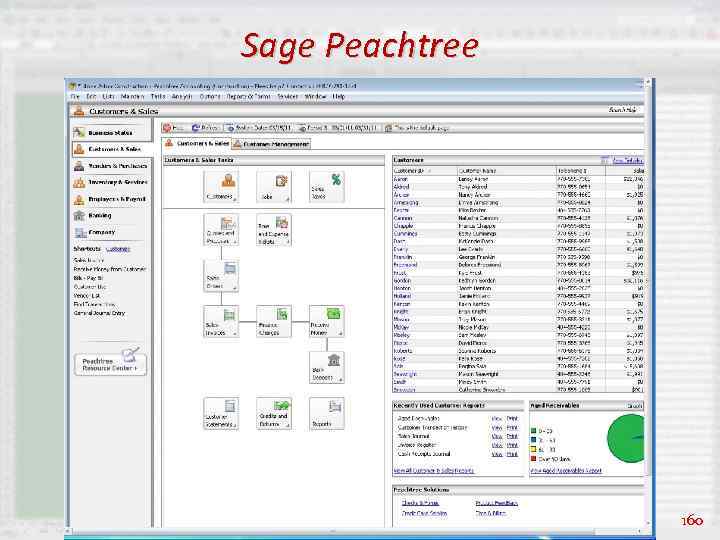Open customer ID Gordon link
The width and height of the screenshot is (720, 540).
402,281
